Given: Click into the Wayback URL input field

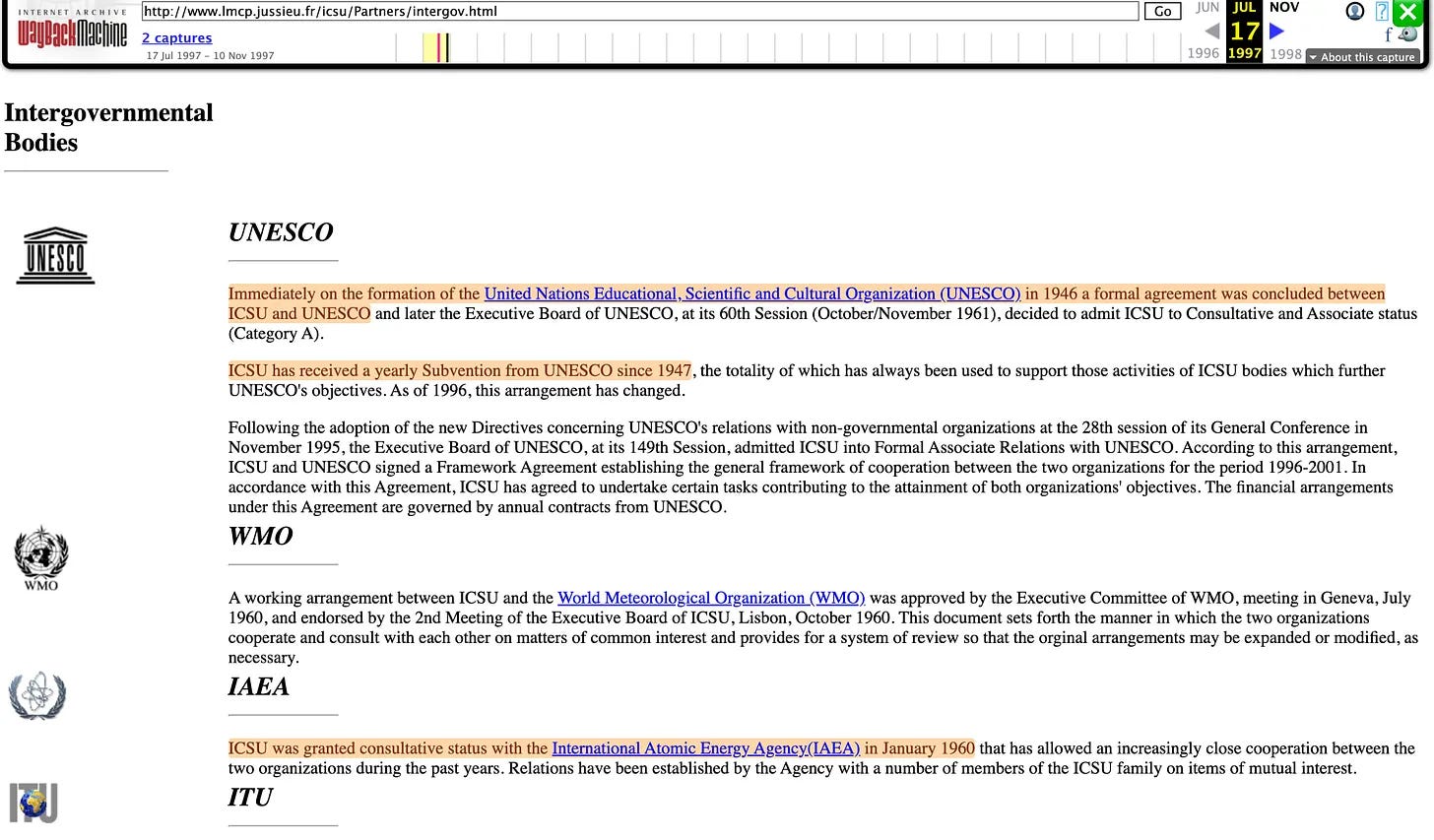Looking at the screenshot, I should tap(640, 12).
